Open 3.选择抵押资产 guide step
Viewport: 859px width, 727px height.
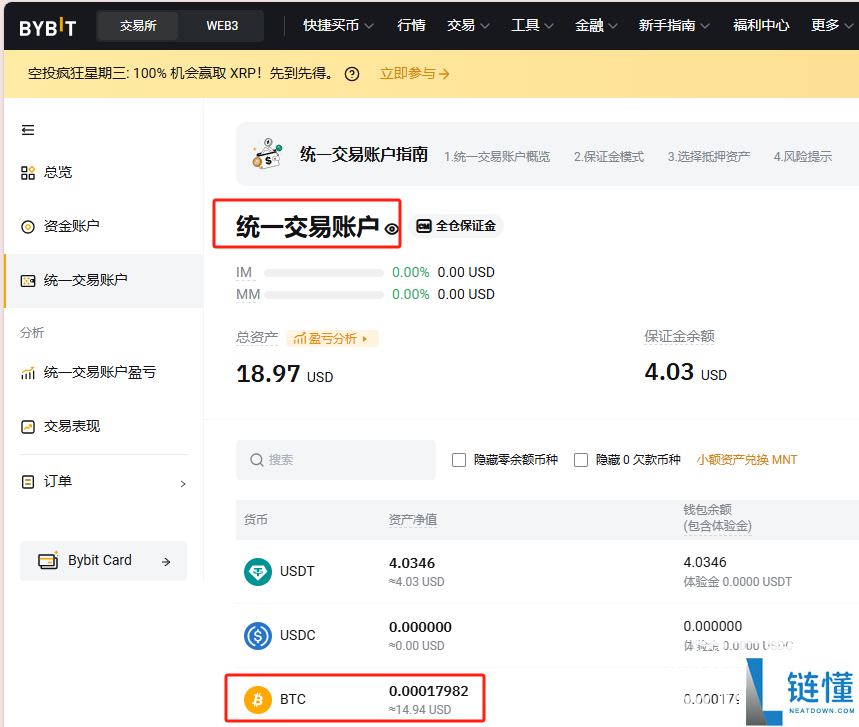pyautogui.click(x=708, y=157)
